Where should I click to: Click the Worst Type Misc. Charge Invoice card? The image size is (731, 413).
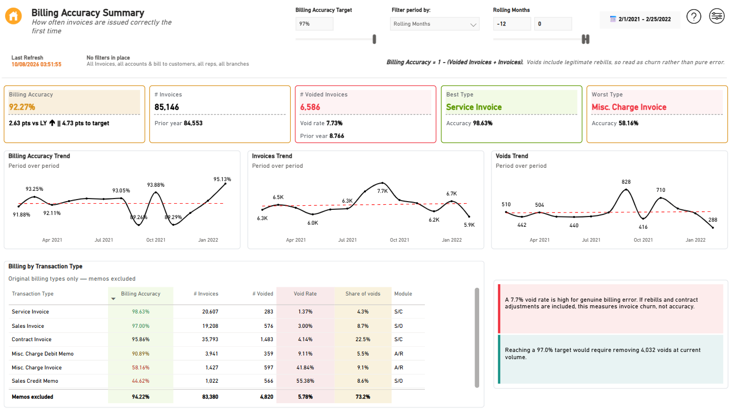point(656,114)
